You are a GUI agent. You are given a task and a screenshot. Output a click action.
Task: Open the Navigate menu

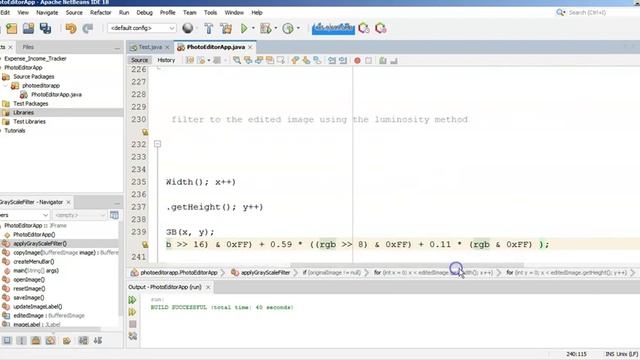point(47,13)
